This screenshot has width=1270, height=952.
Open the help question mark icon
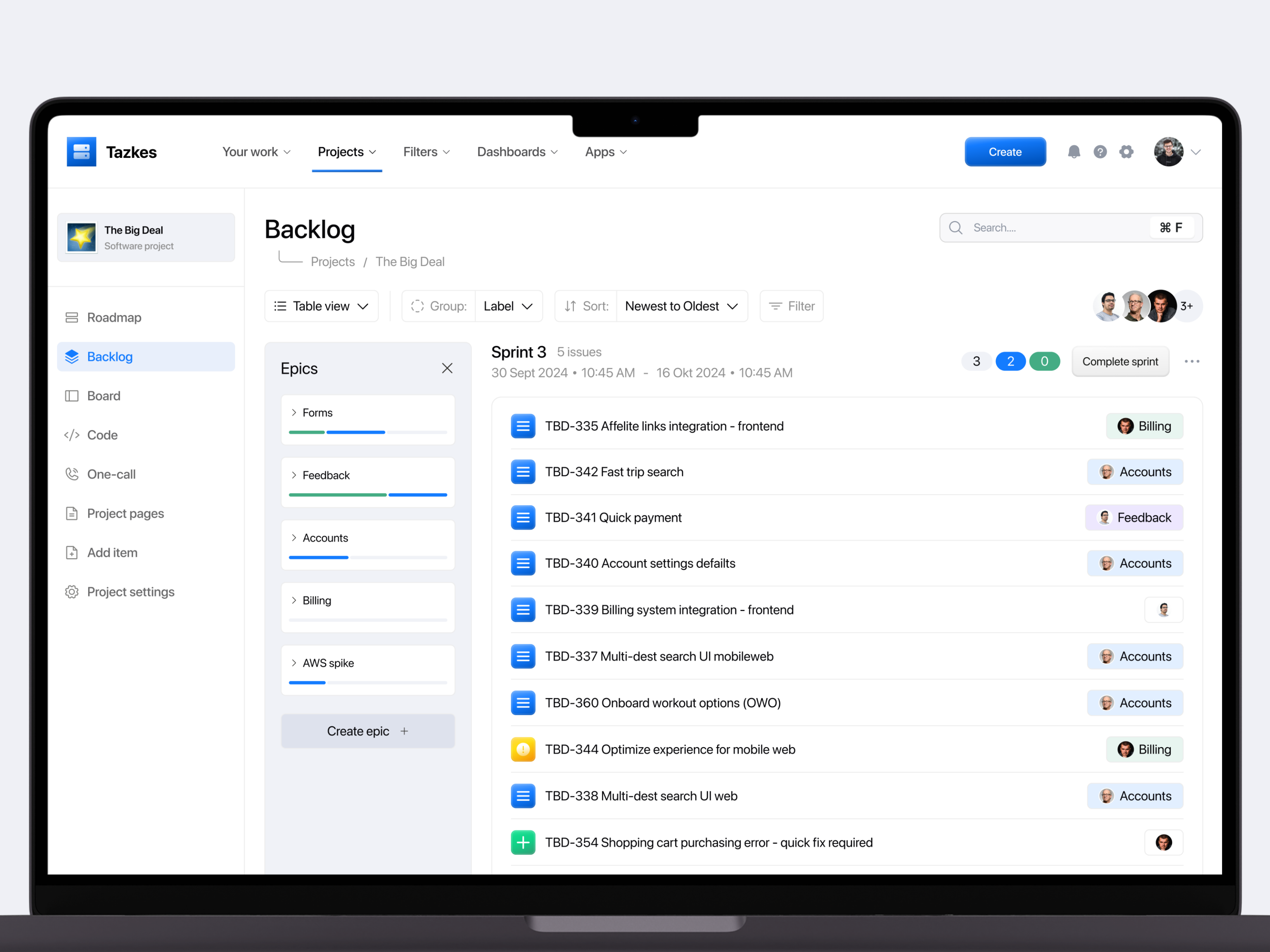pos(1100,152)
